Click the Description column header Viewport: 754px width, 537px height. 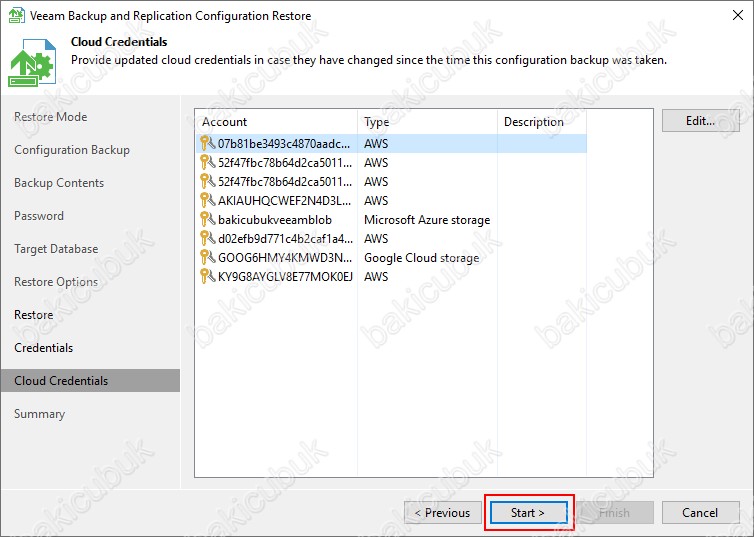click(540, 122)
